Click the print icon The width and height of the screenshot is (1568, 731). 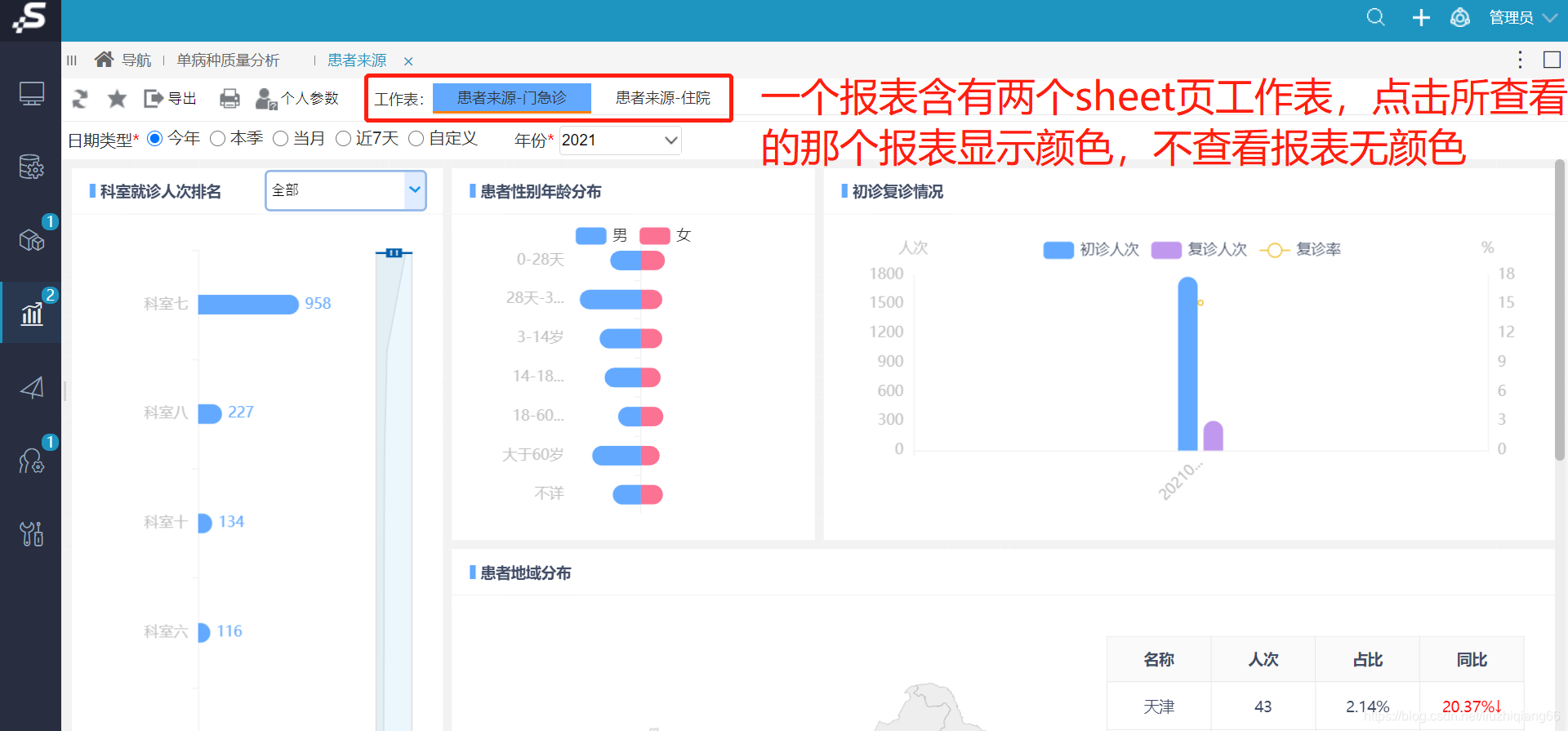pos(230,99)
